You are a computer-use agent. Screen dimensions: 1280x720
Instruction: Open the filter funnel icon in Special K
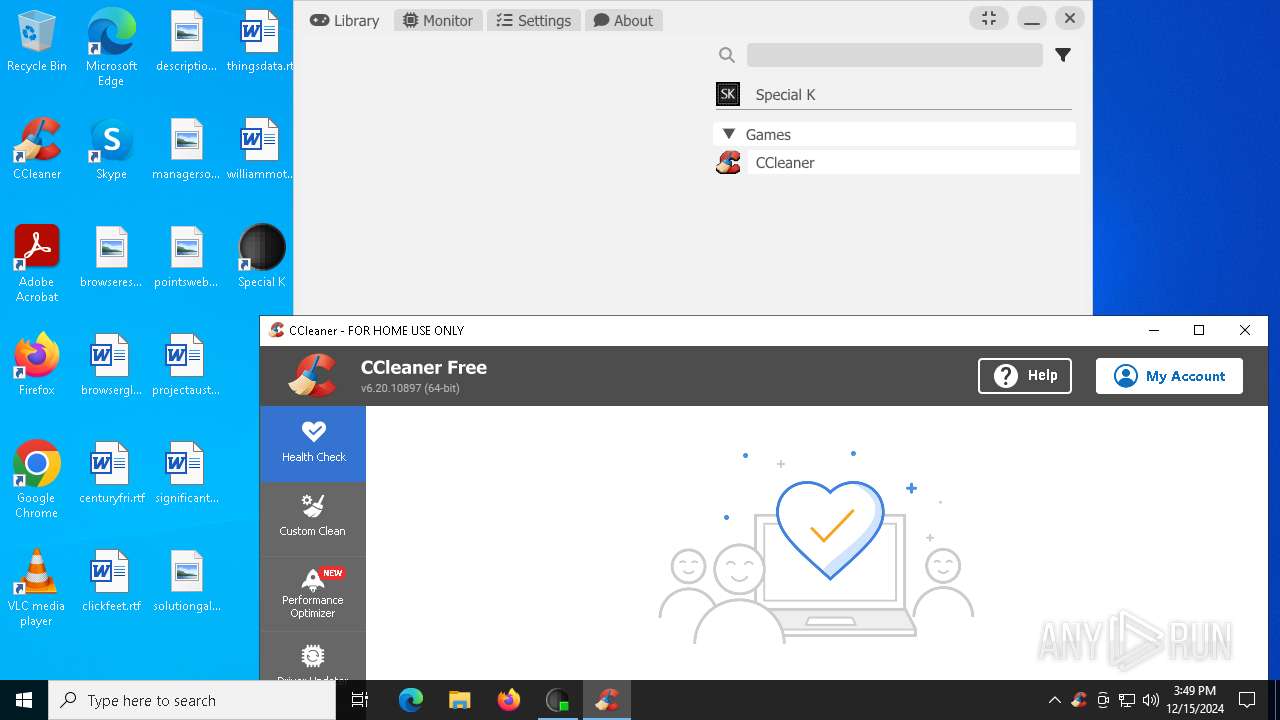tap(1063, 55)
